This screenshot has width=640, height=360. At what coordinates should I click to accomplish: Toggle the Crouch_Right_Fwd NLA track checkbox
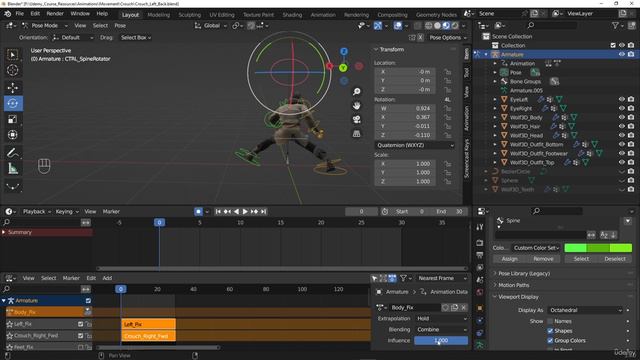tap(80, 336)
